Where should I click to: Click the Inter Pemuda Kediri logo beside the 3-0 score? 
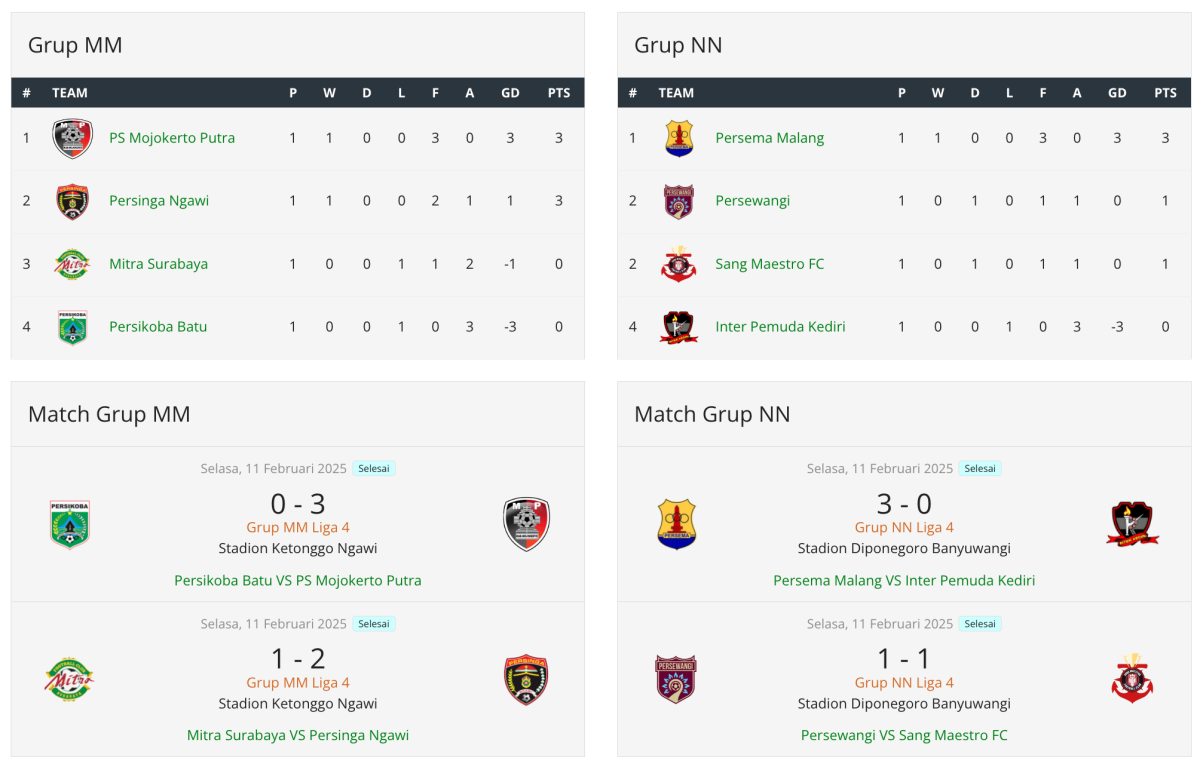pos(1132,524)
